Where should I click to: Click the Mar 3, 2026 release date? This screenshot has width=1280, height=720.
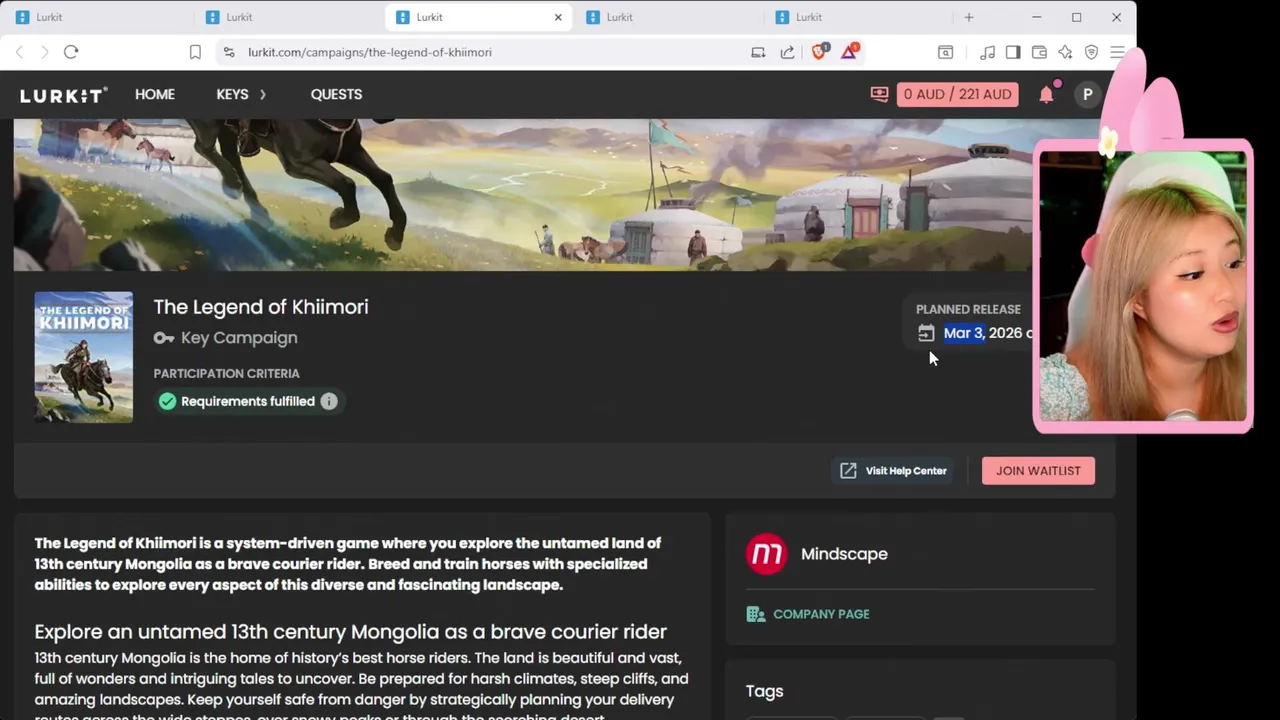click(983, 333)
